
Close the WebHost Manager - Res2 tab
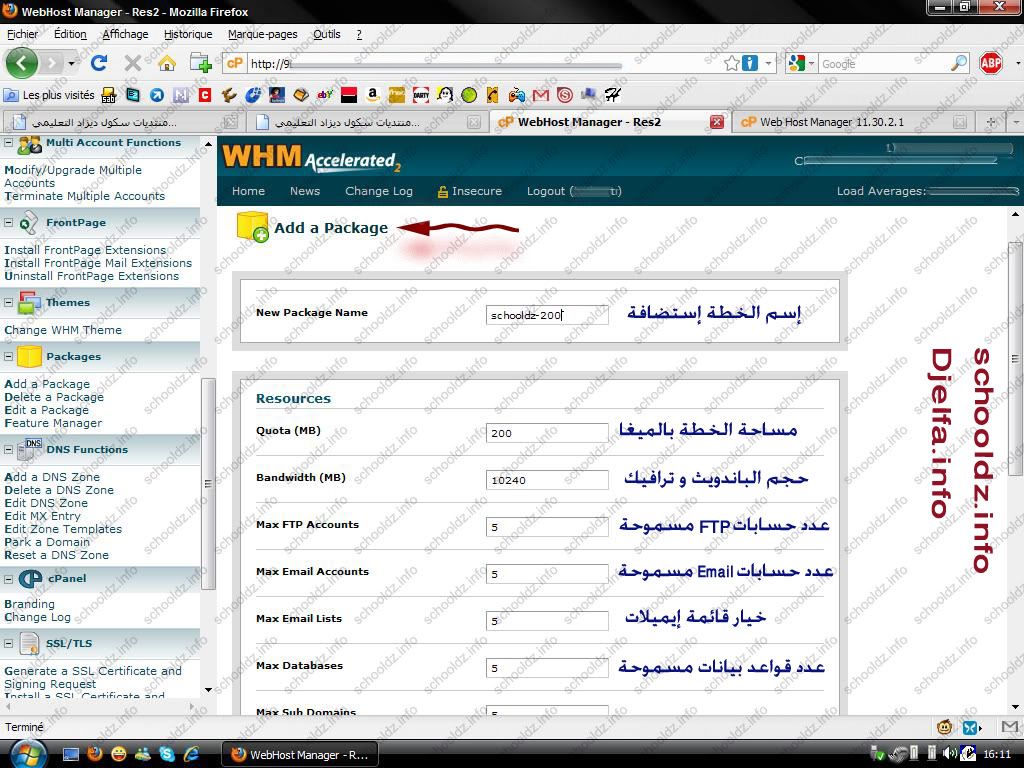(716, 122)
